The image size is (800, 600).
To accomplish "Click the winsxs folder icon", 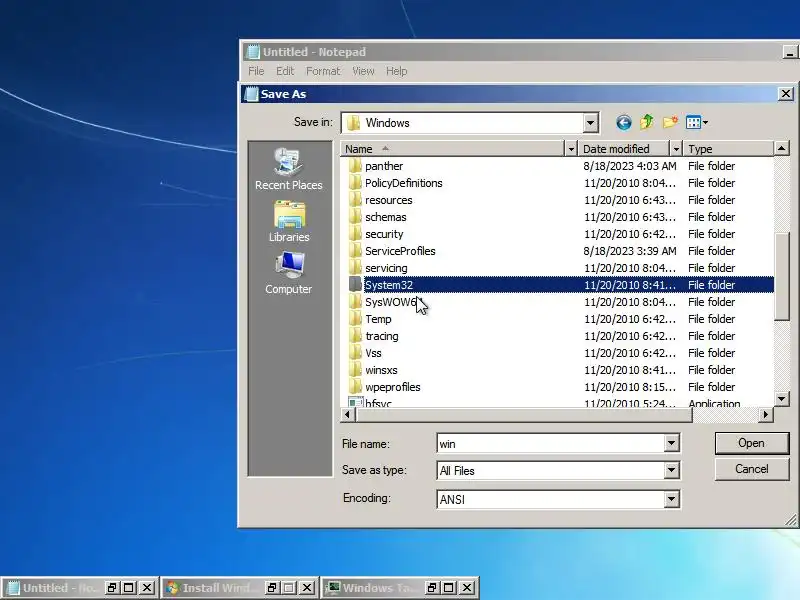I will [355, 370].
